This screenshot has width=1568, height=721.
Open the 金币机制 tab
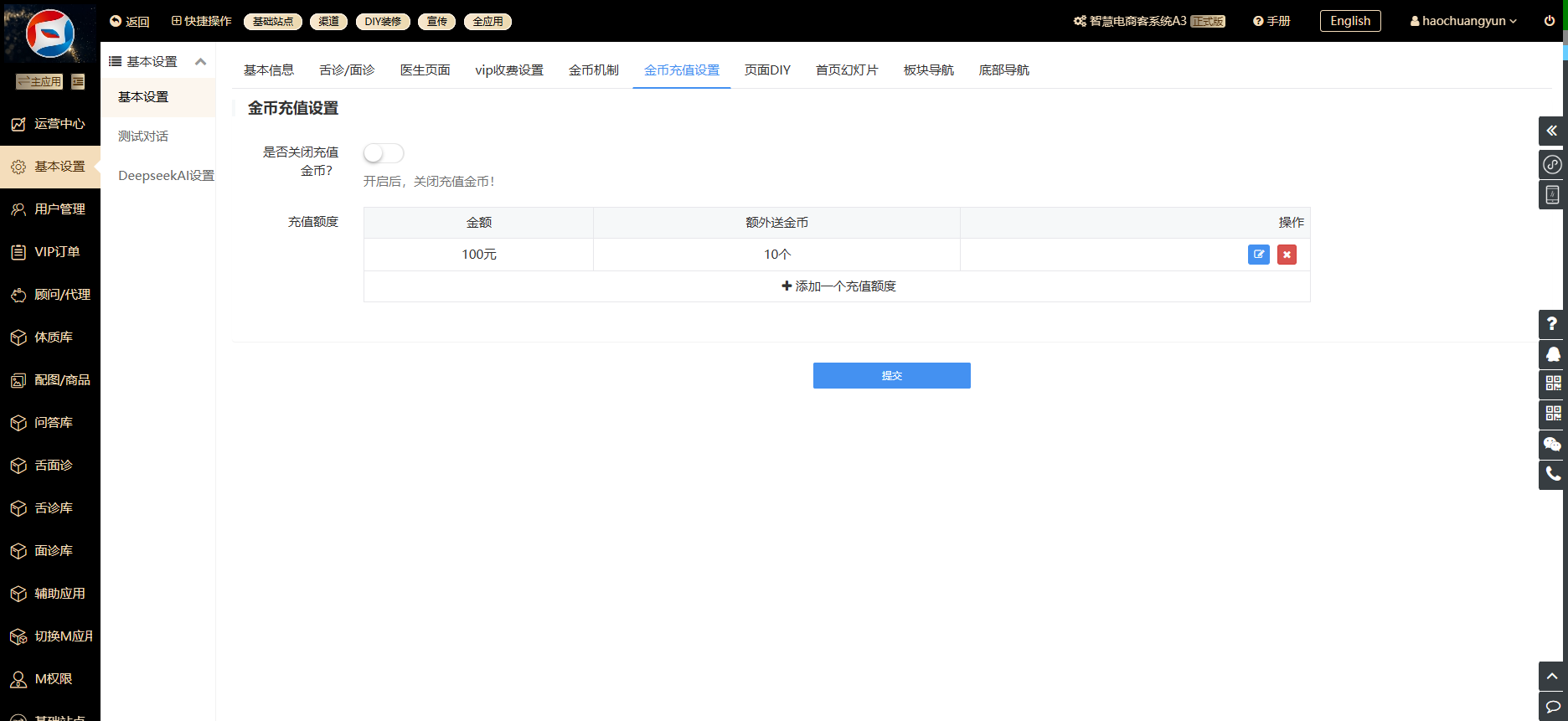(593, 70)
